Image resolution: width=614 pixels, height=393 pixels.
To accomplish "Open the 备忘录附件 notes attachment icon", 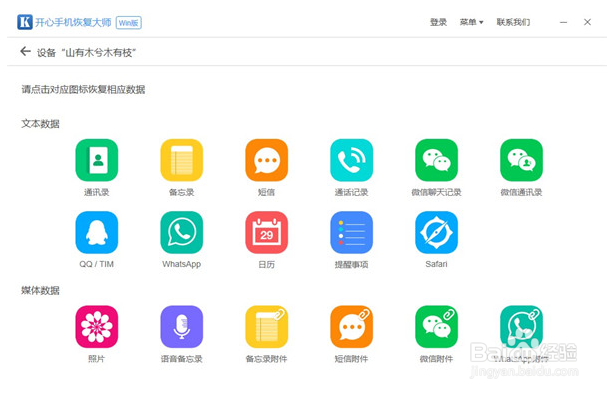I will (266, 327).
